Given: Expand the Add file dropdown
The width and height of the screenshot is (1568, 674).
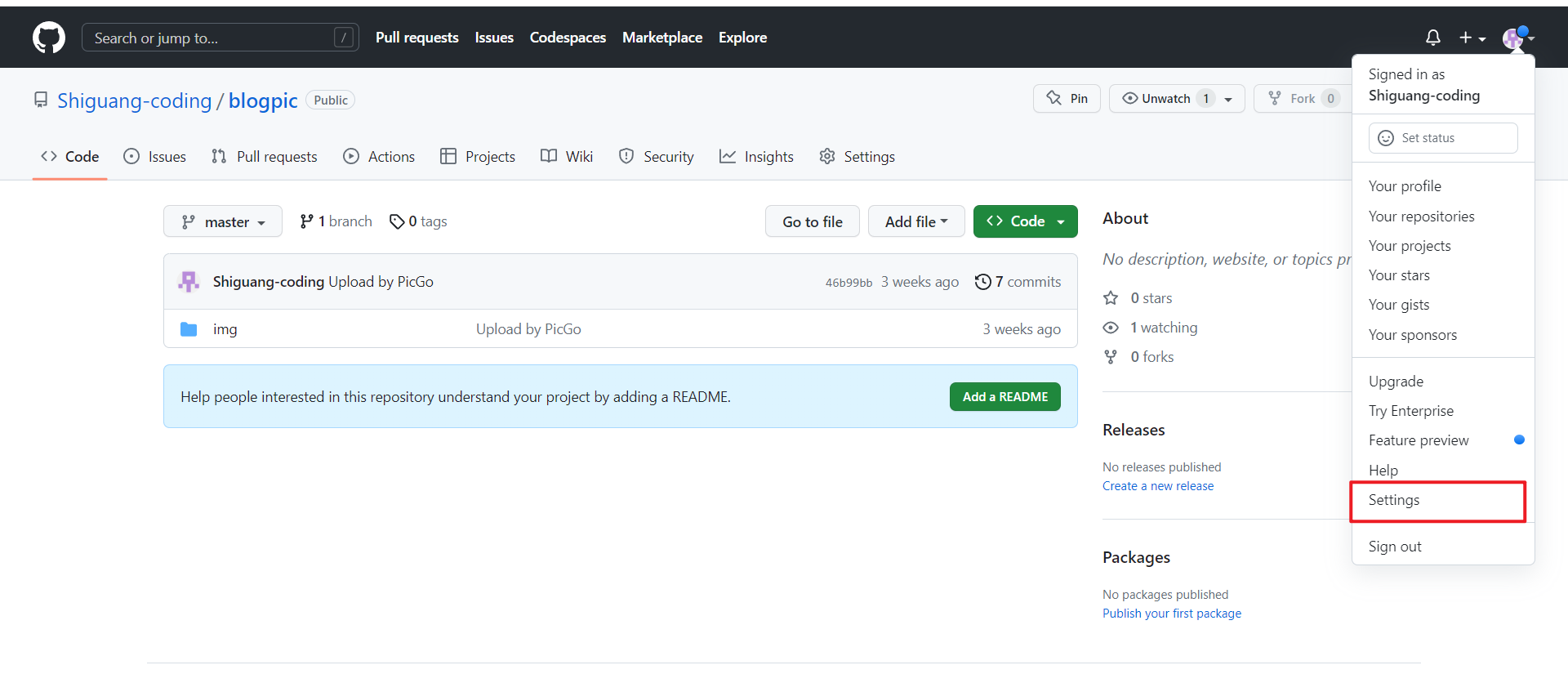Looking at the screenshot, I should 916,221.
